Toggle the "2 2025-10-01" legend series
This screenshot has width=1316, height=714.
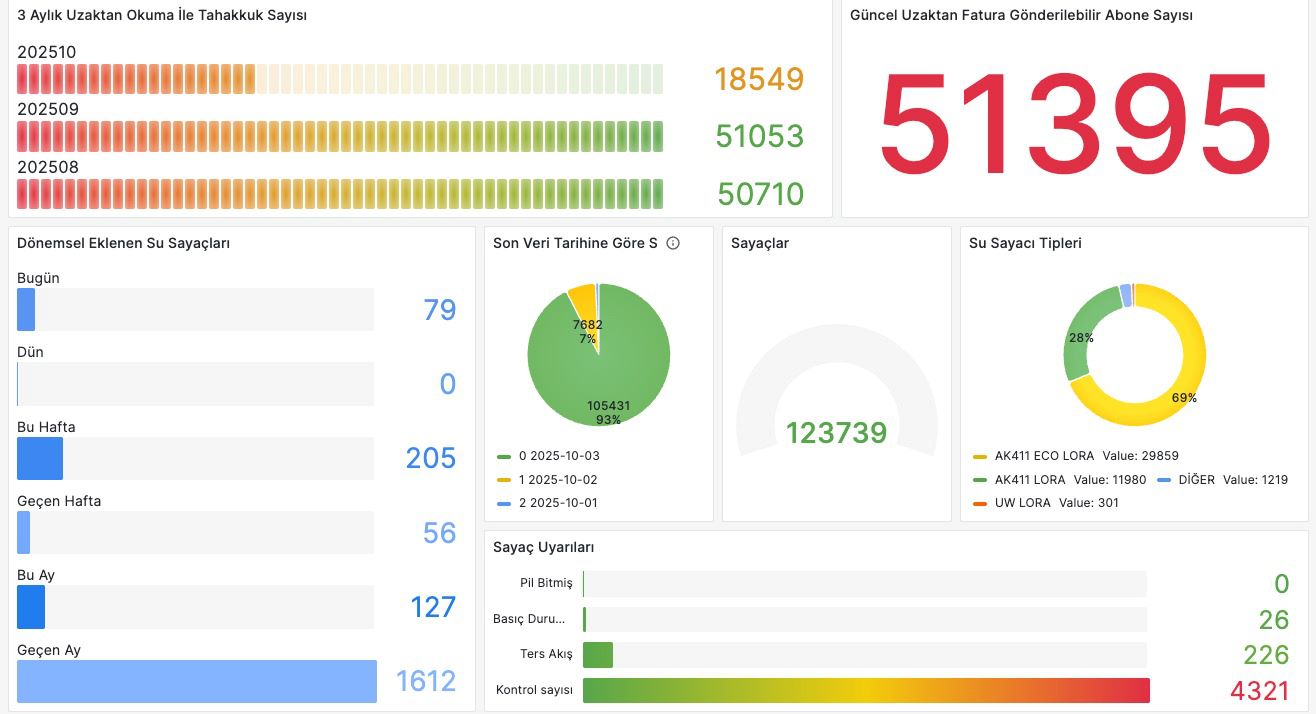point(558,503)
